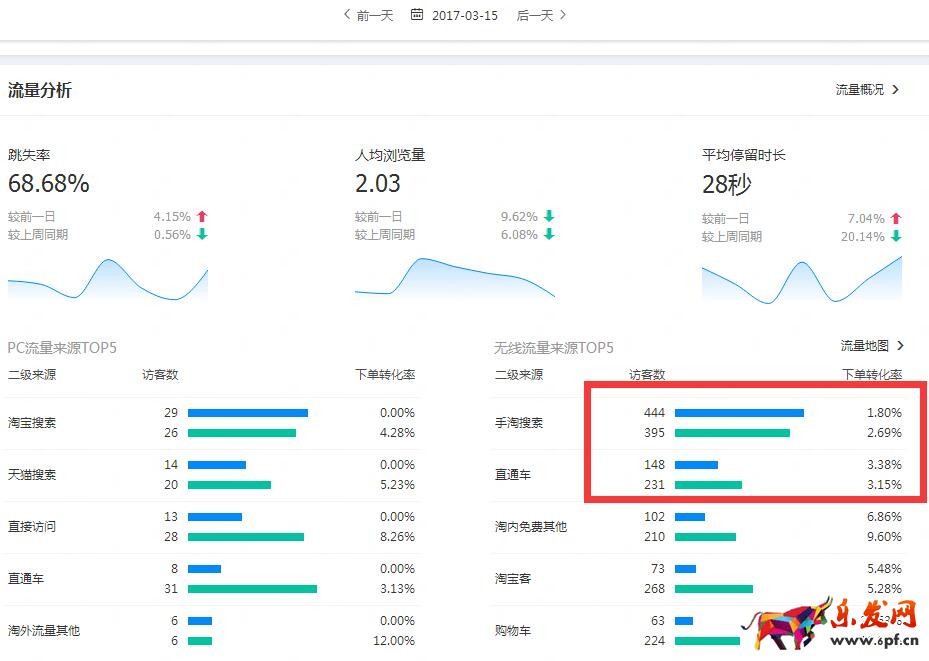The width and height of the screenshot is (929, 661).
Task: Click the green down arrow beside 0.56%
Action: [202, 235]
